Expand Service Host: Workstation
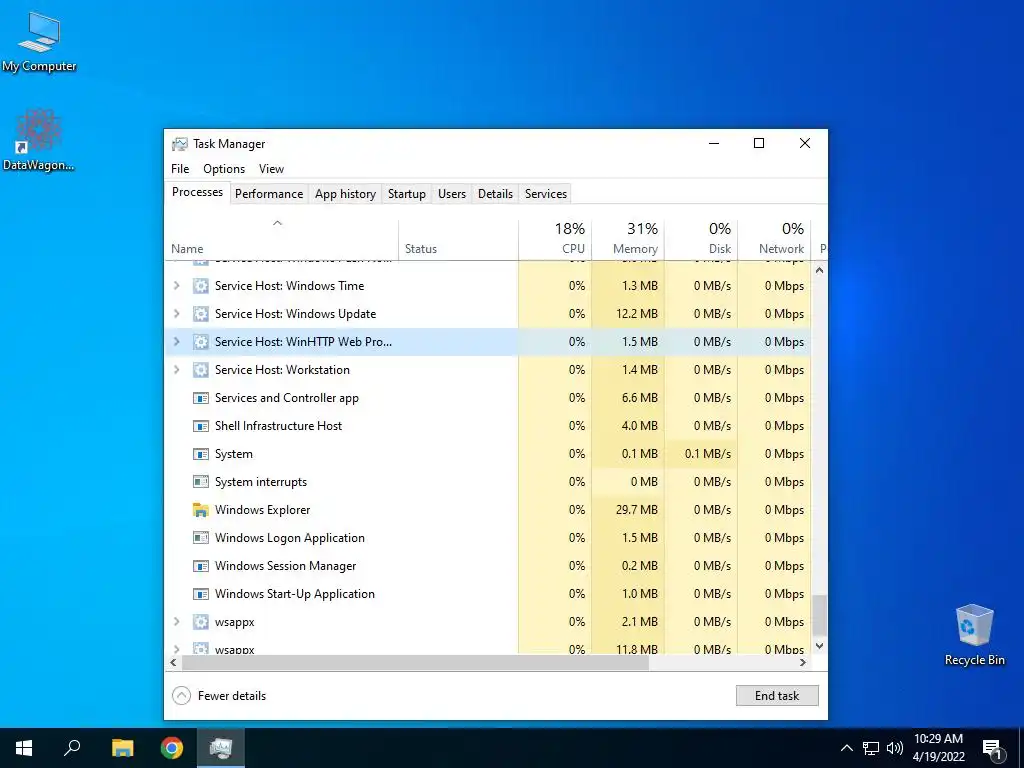This screenshot has height=768, width=1024. 176,370
